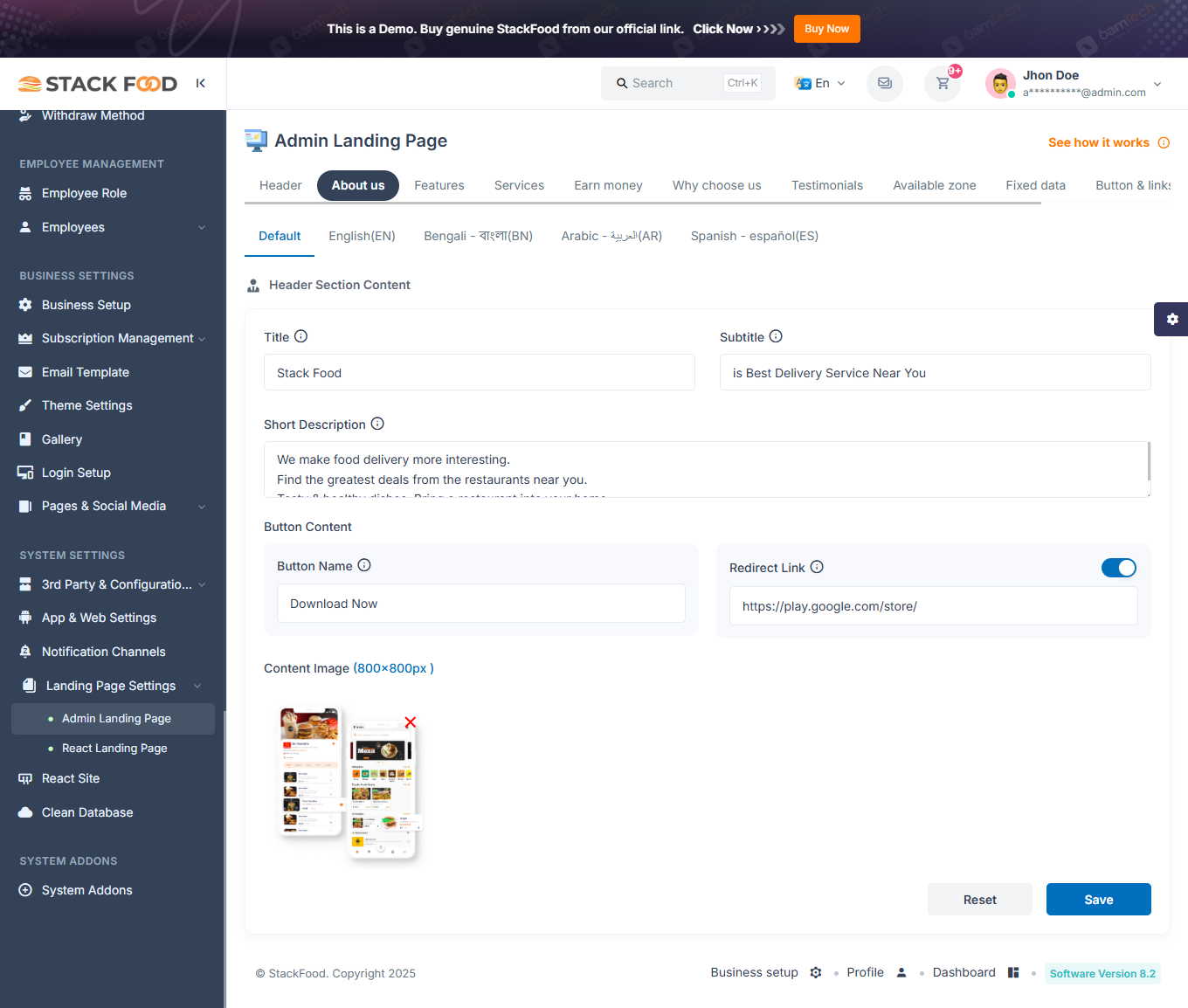Click the Title info icon

[300, 336]
